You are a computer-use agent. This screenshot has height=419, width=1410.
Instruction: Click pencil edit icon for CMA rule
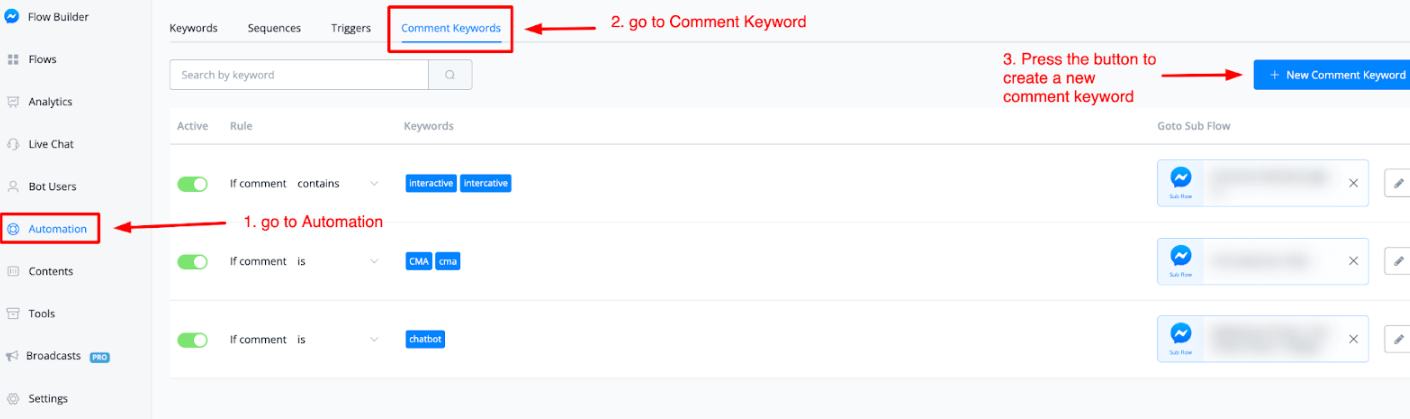(1397, 261)
